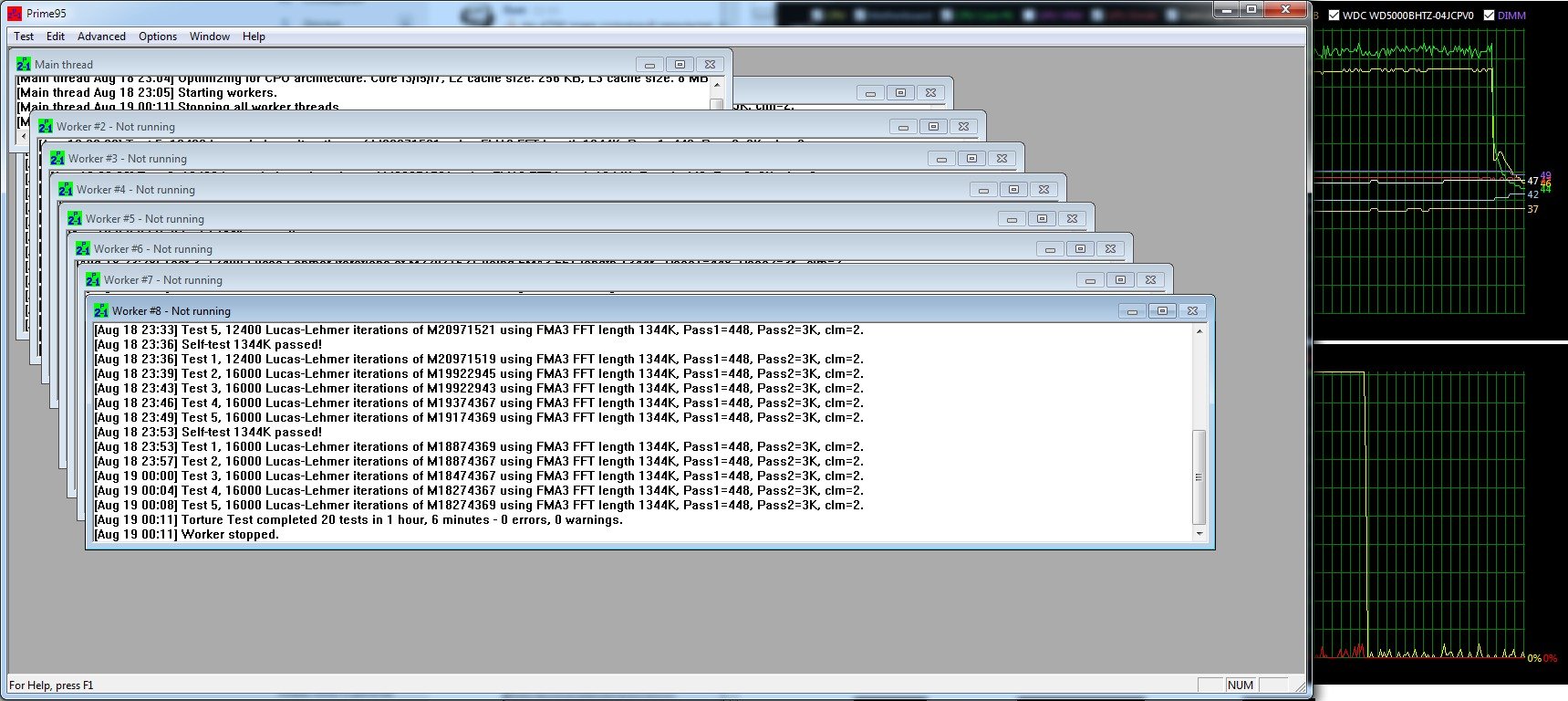The image size is (1568, 701).
Task: Maximize the Worker #5 window
Action: tap(1042, 219)
